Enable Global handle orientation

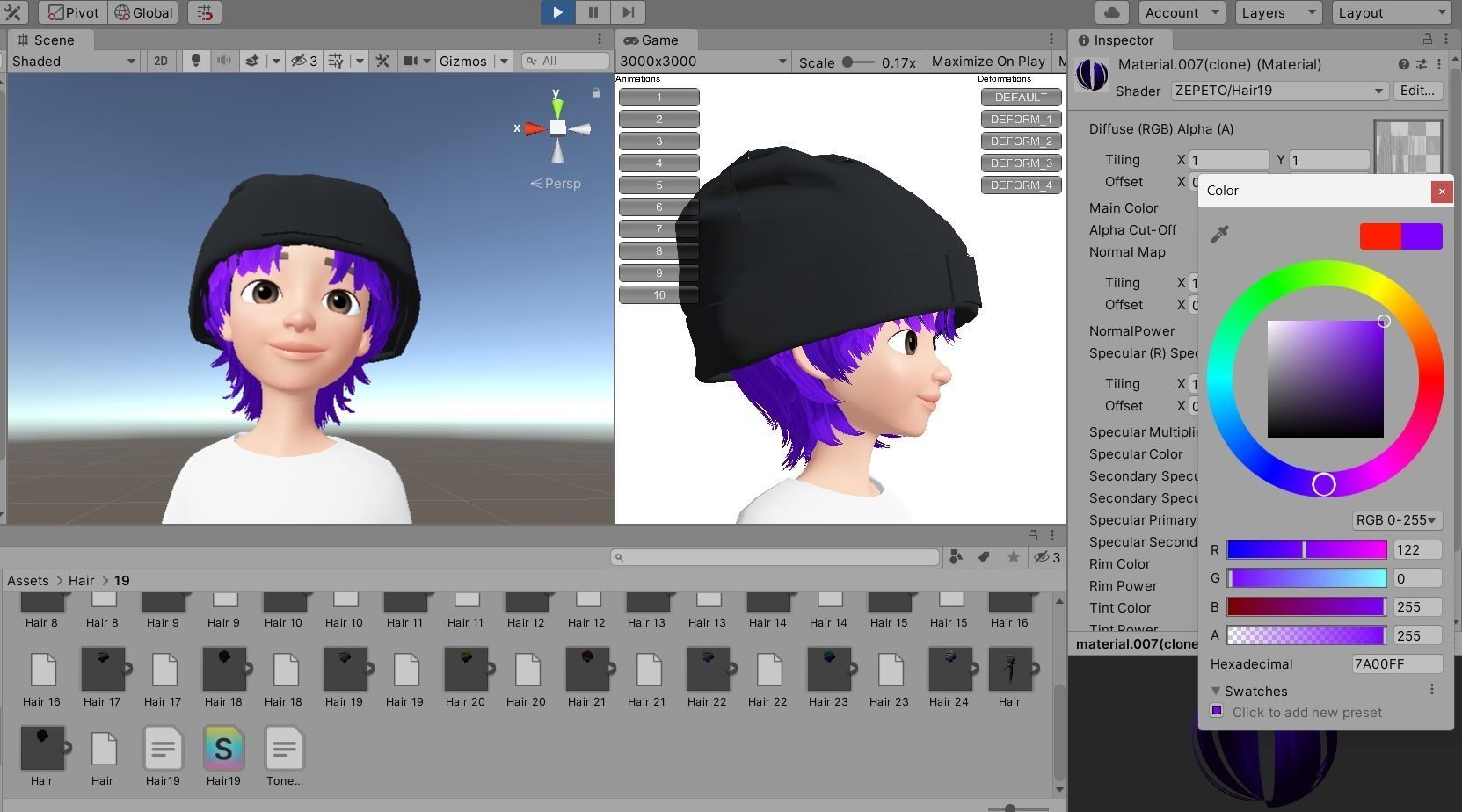click(142, 12)
